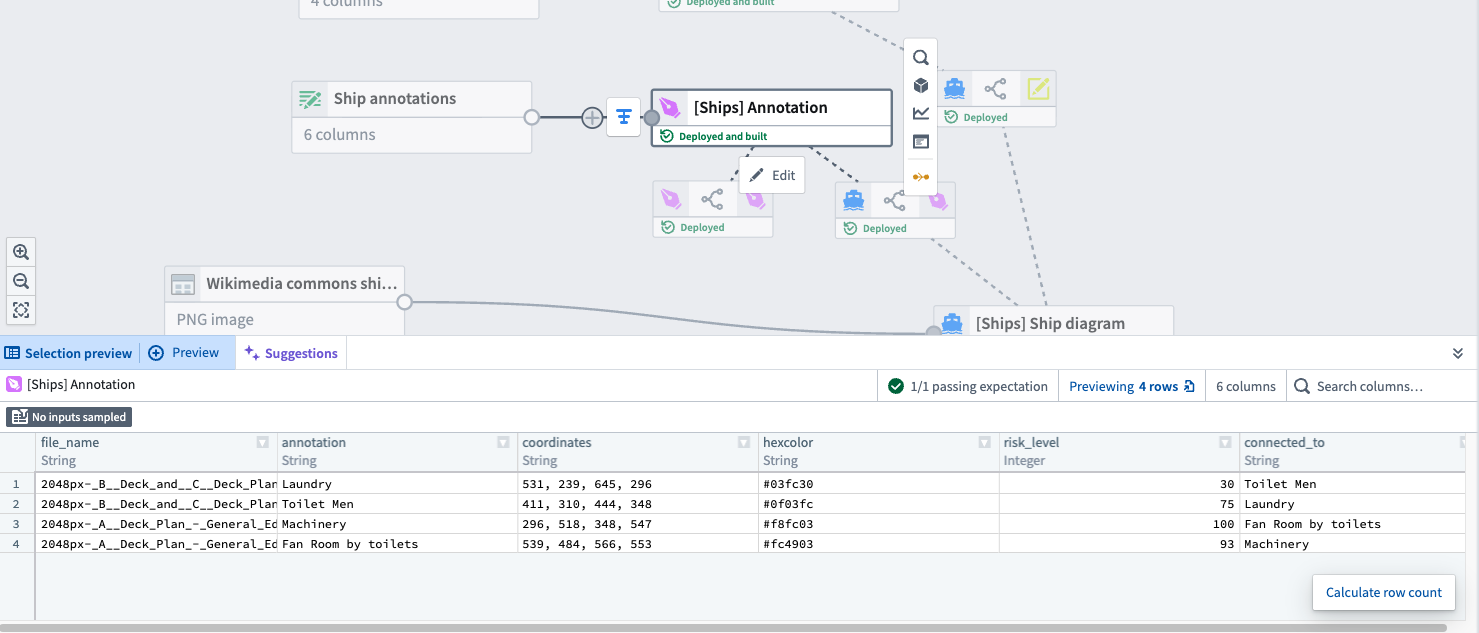Open the filter on the risk_level column
This screenshot has height=633, width=1479.
(x=1225, y=442)
